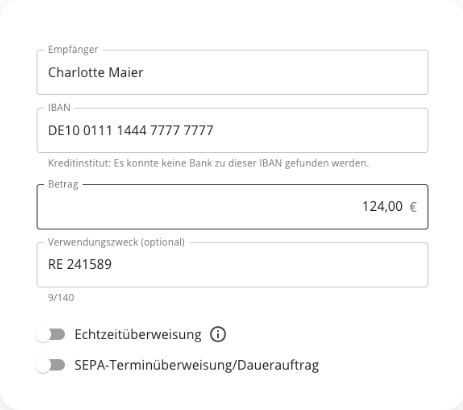Click blank left area of Betrag field
Image resolution: width=463 pixels, height=410 pixels.
coord(200,207)
